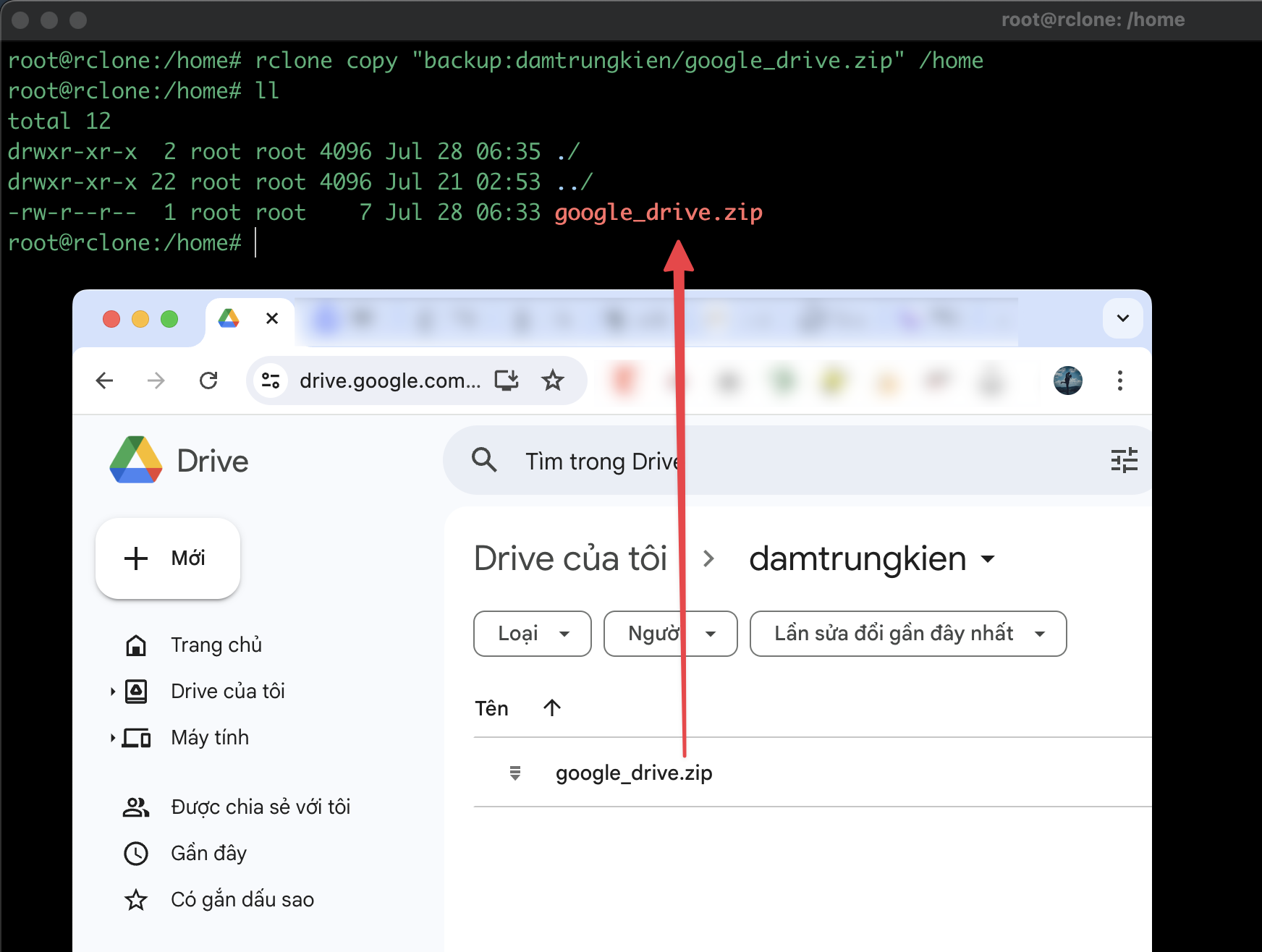Toggle sort direction arrow next to Tên
Viewport: 1262px width, 952px height.
pos(552,707)
